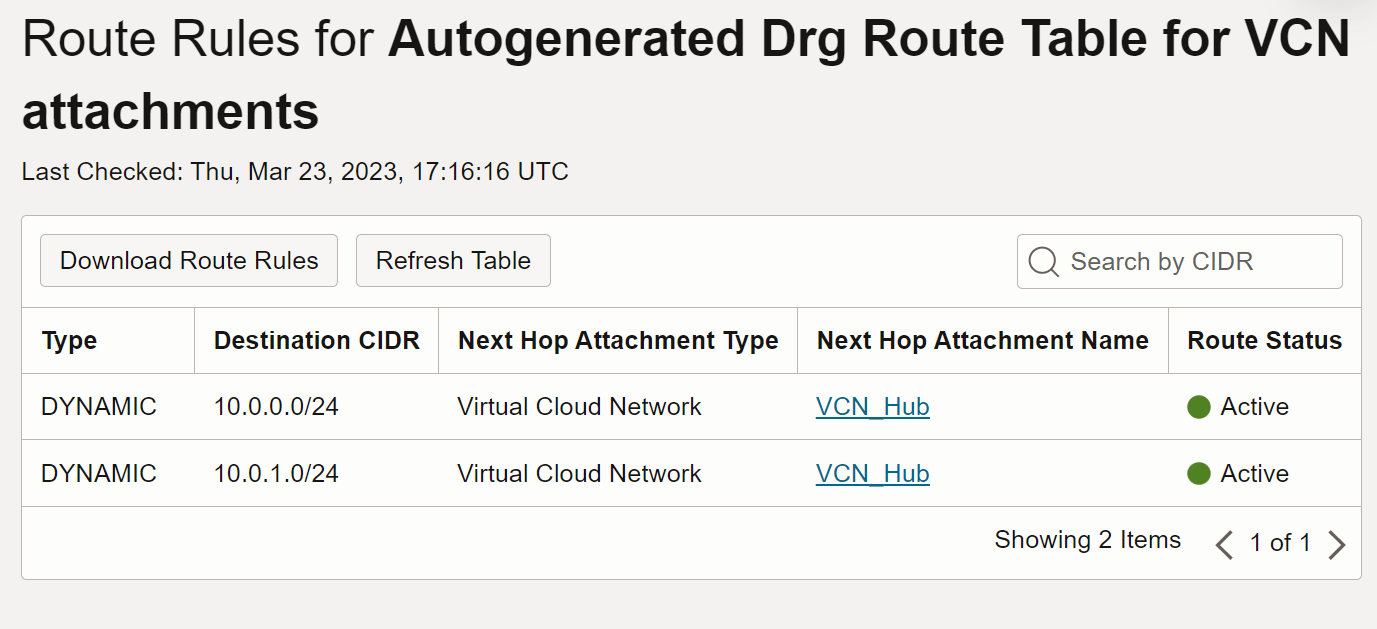
Task: Click green Active status dot for 10.0.1.0/24
Action: tap(1199, 473)
